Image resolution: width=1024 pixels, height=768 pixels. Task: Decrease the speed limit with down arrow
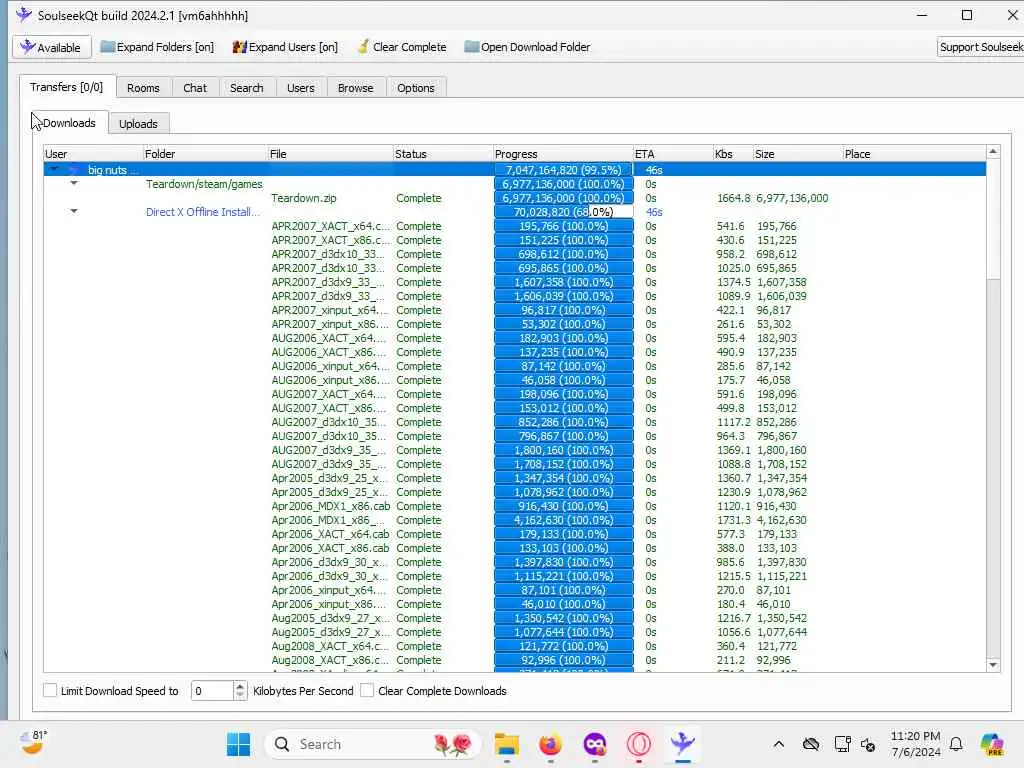point(240,695)
